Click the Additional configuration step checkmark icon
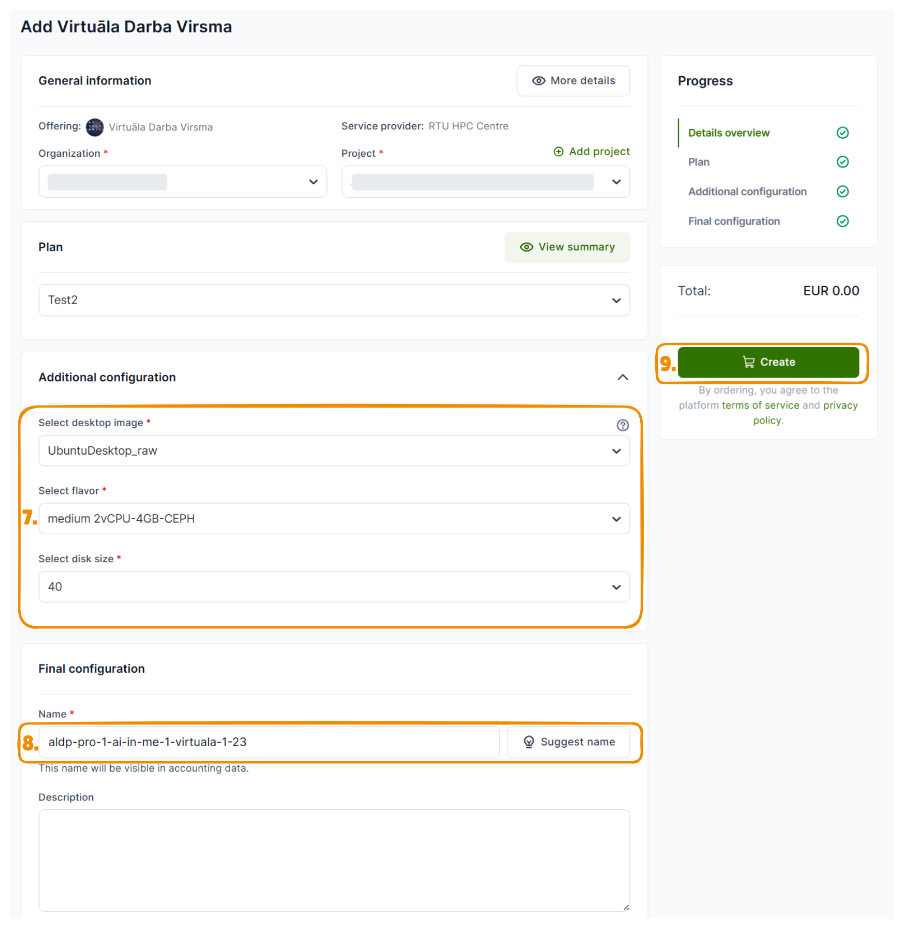Image resolution: width=903 pixels, height=928 pixels. (x=843, y=191)
